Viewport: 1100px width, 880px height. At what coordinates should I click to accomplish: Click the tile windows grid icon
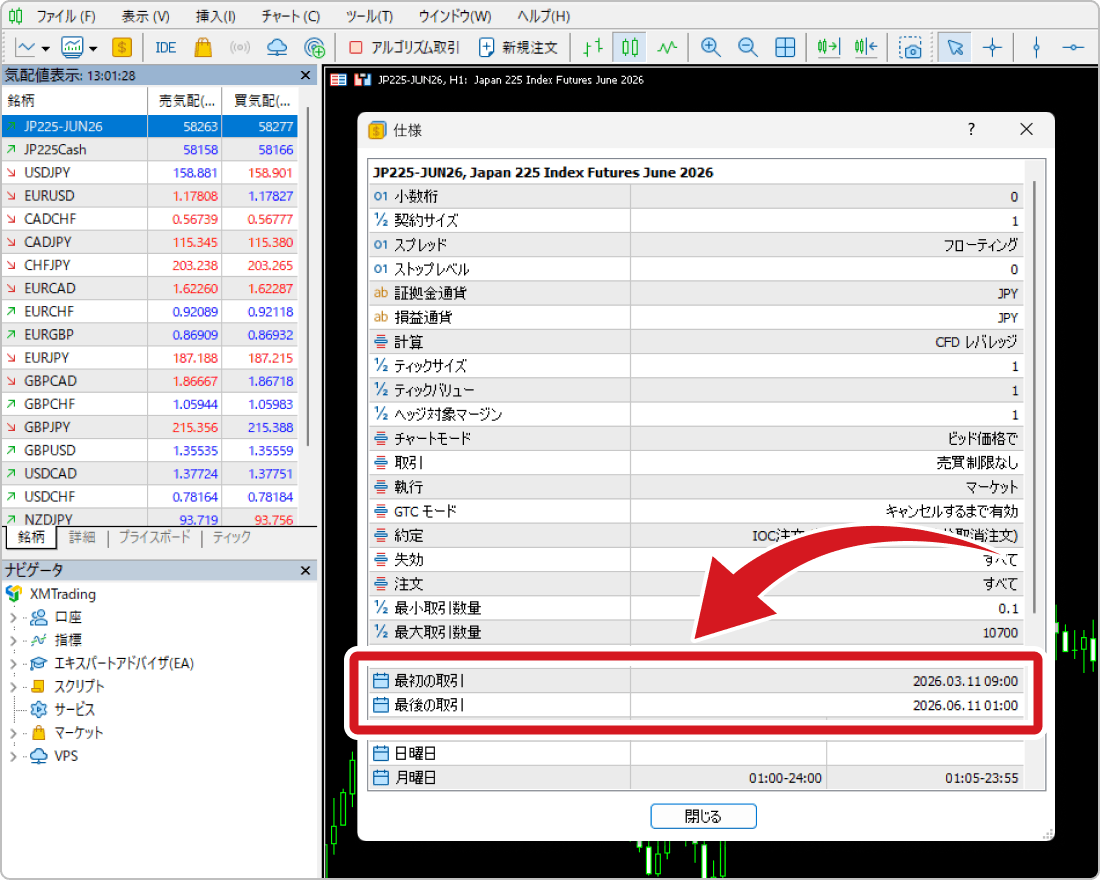(785, 47)
